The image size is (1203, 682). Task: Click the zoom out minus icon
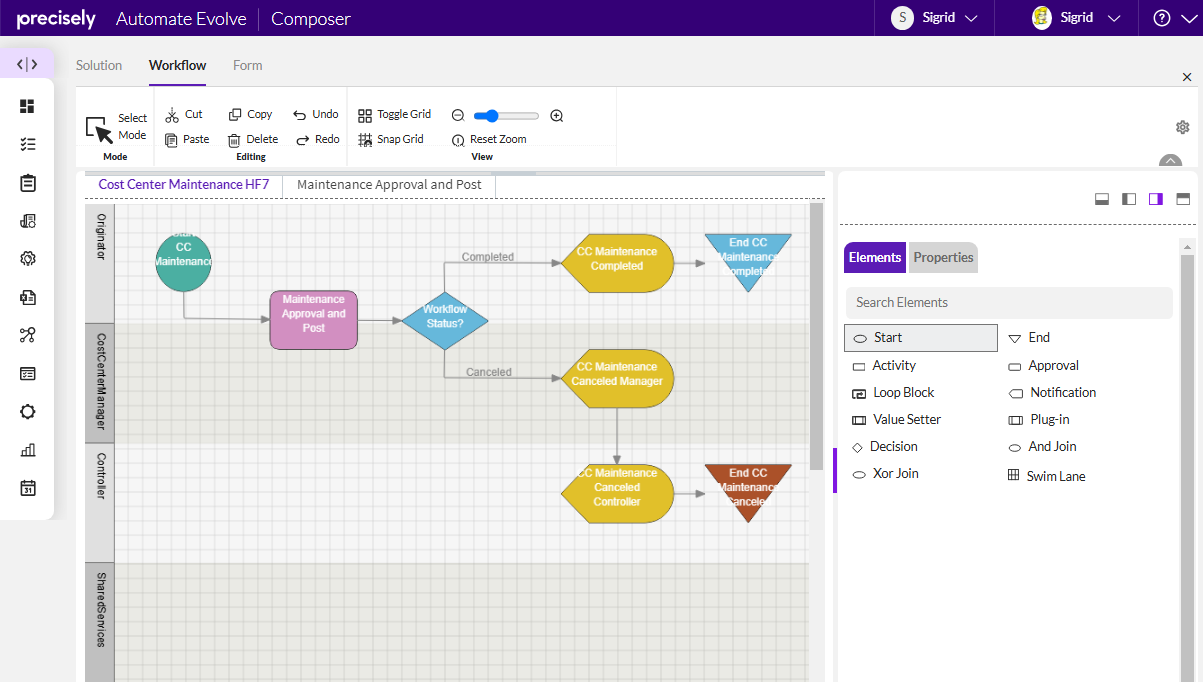pyautogui.click(x=458, y=115)
